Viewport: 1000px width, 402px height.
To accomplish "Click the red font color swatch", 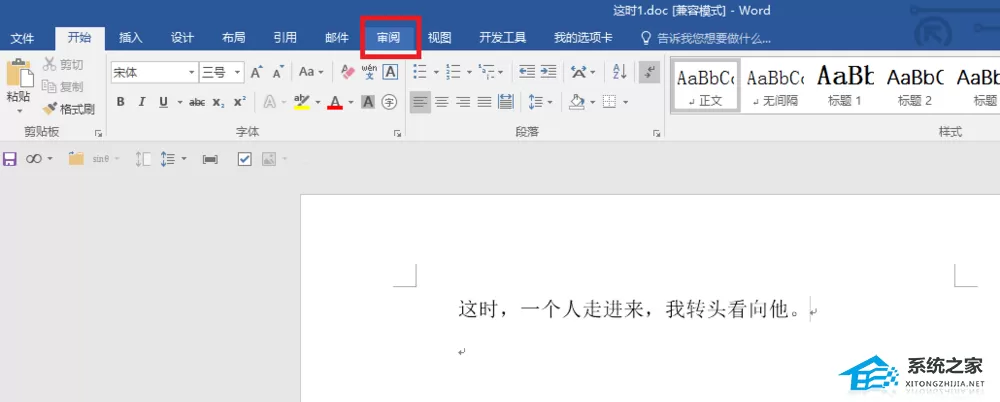I will 335,102.
